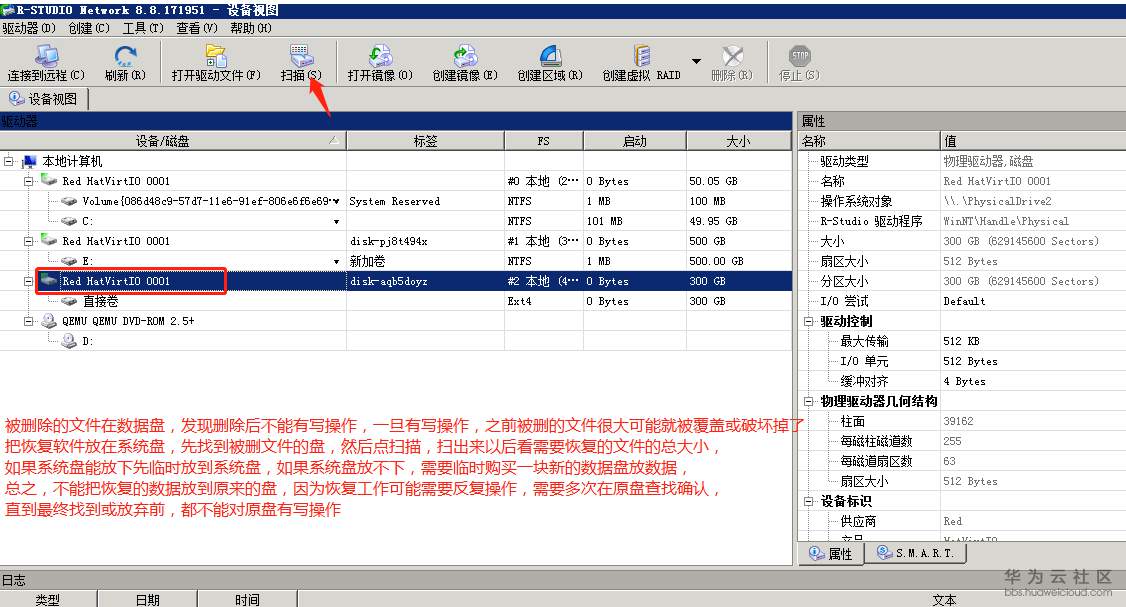The height and width of the screenshot is (607, 1126).
Task: Select E: volume in tree
Action: click(87, 261)
